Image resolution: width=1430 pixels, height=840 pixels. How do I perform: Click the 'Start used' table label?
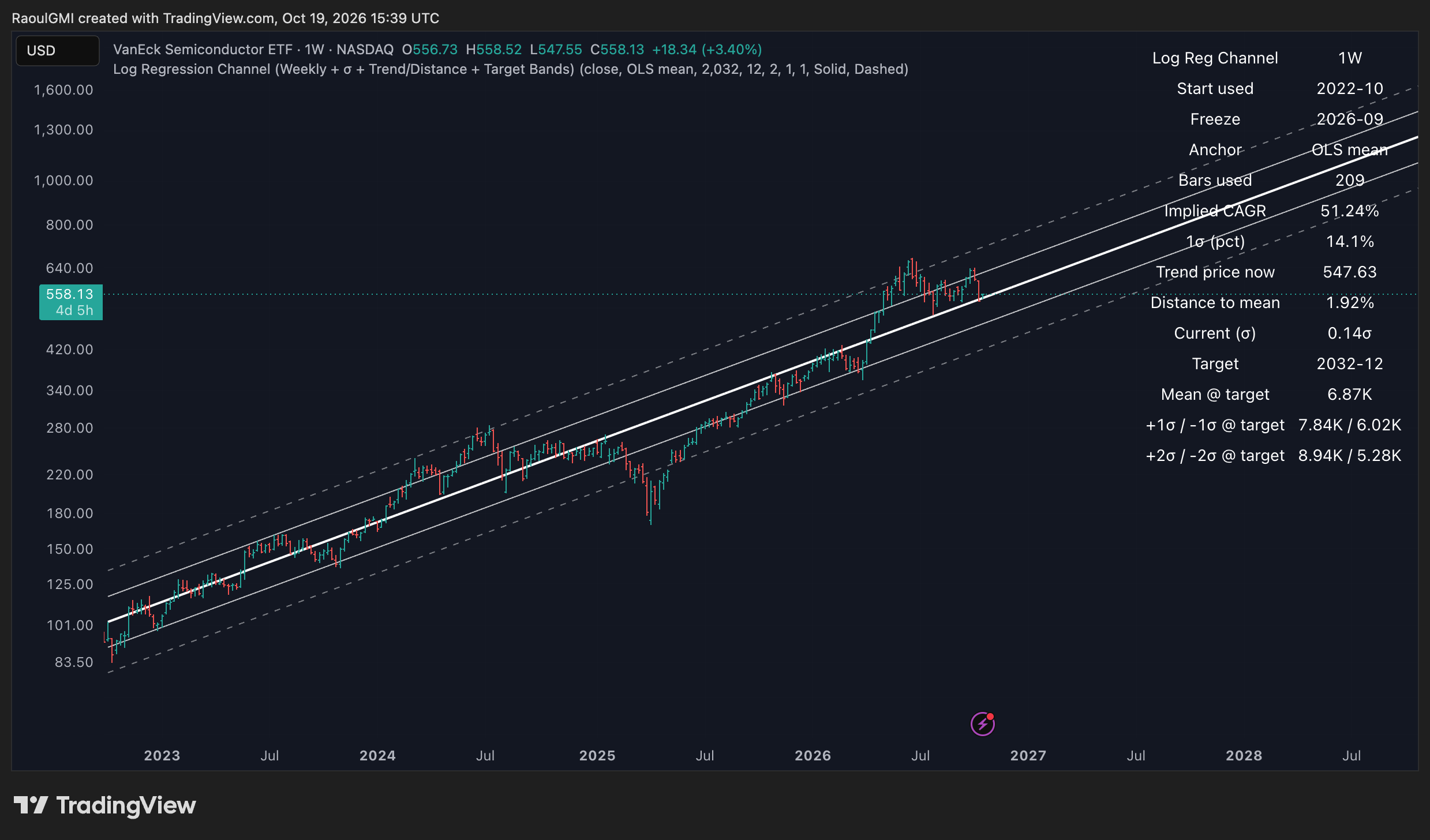1215,88
